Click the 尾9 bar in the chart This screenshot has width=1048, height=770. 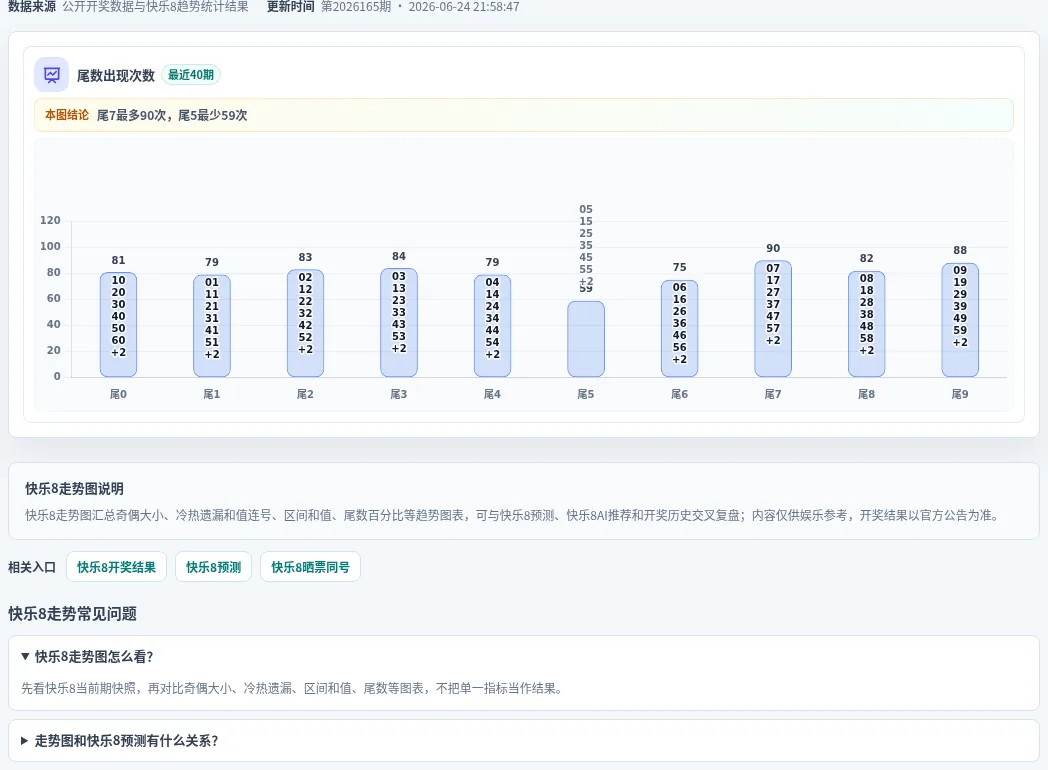[x=960, y=319]
